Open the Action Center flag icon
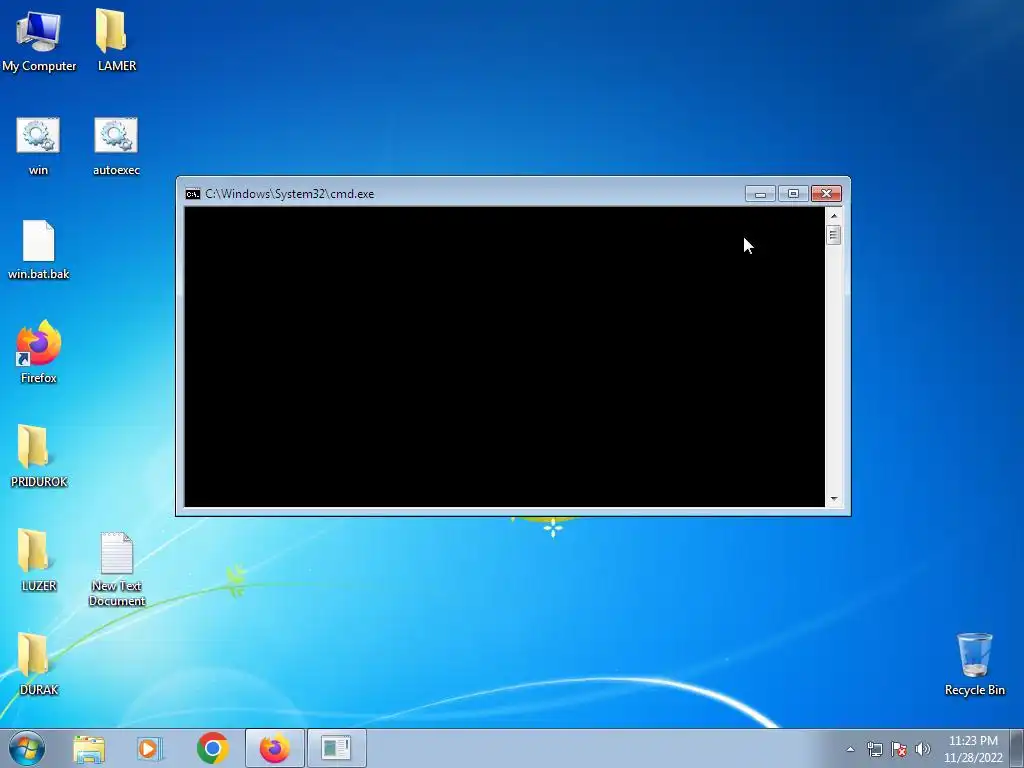This screenshot has height=768, width=1024. (899, 749)
